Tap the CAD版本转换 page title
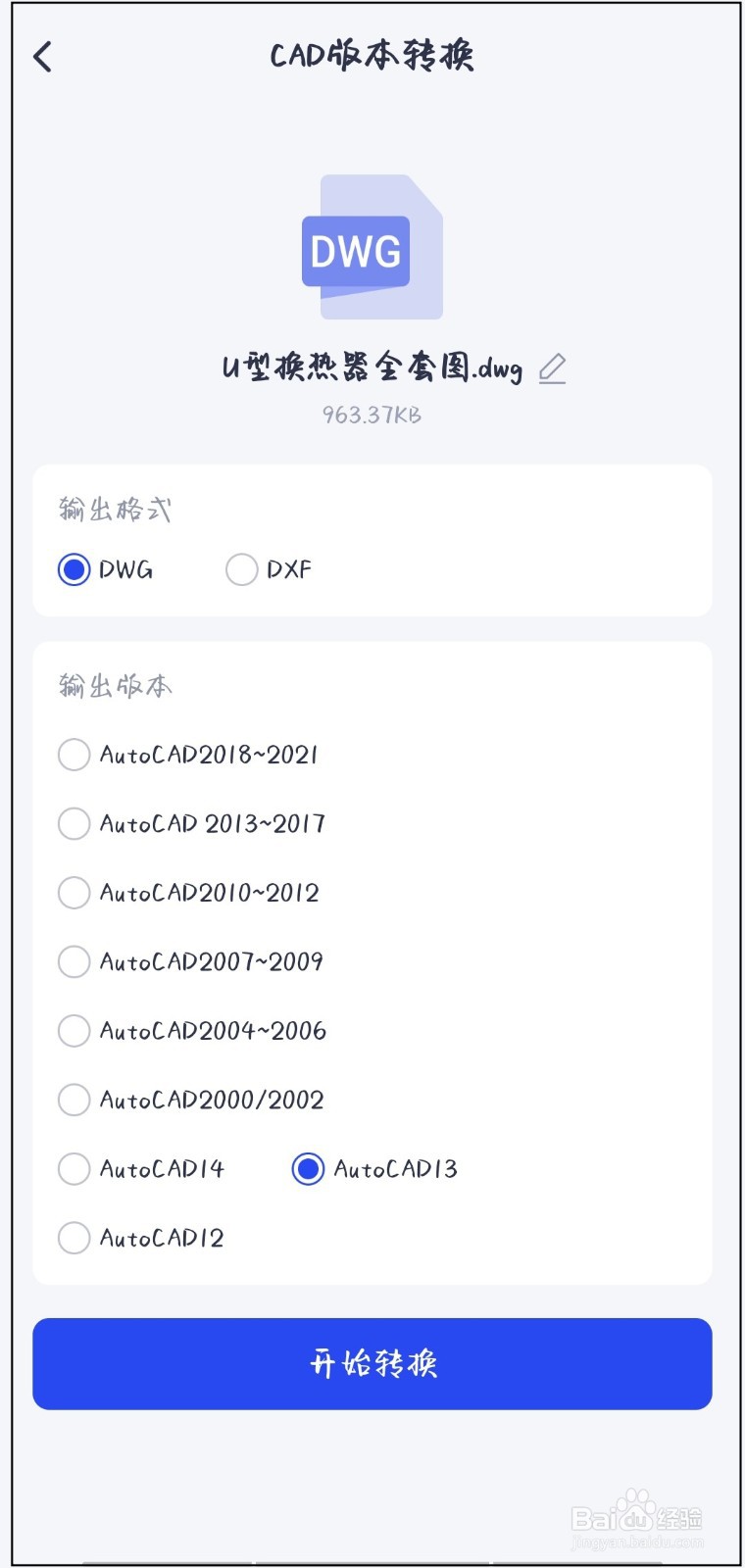The width and height of the screenshot is (745, 1568). click(x=372, y=56)
